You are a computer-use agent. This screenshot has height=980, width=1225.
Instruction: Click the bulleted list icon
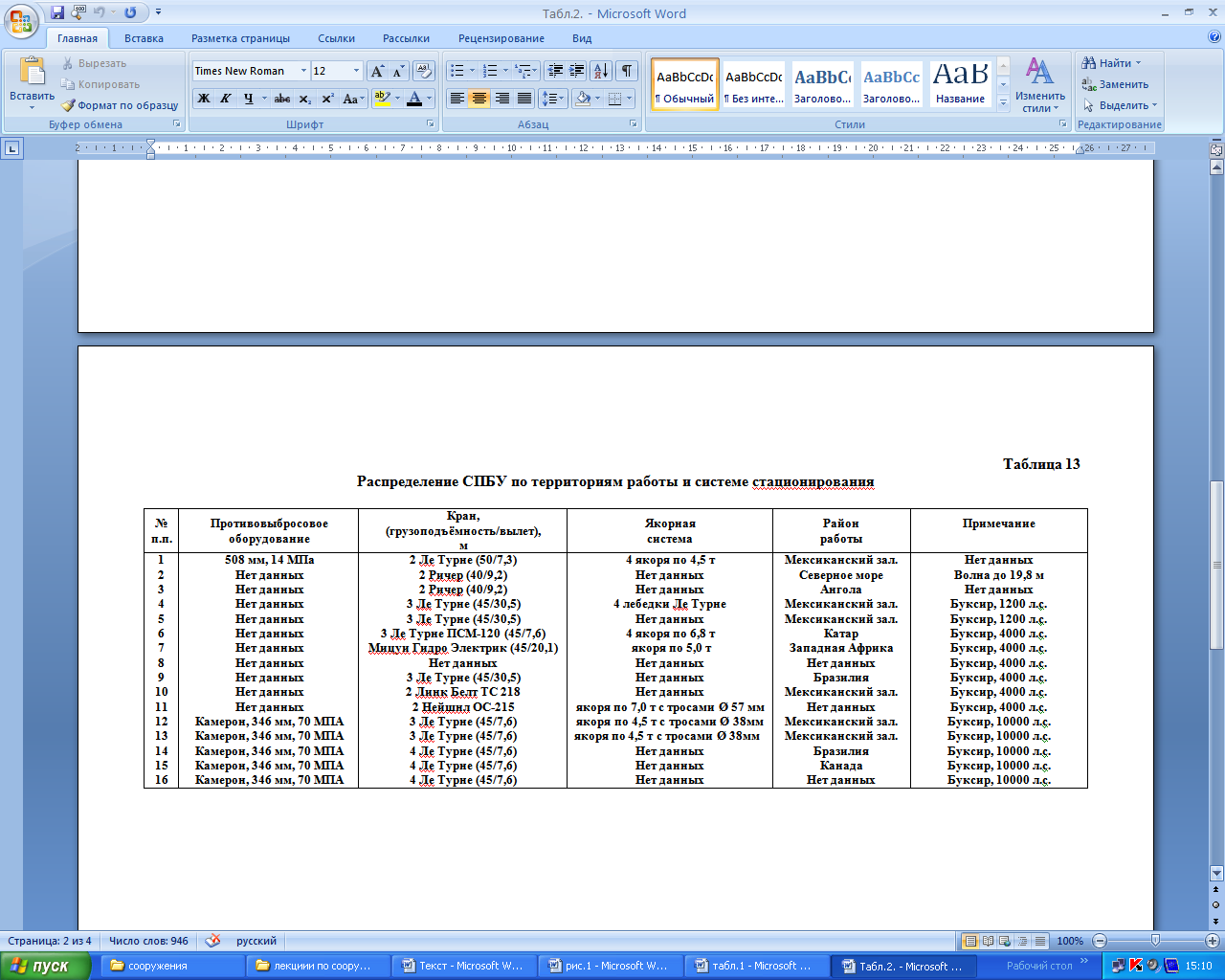pyautogui.click(x=457, y=71)
